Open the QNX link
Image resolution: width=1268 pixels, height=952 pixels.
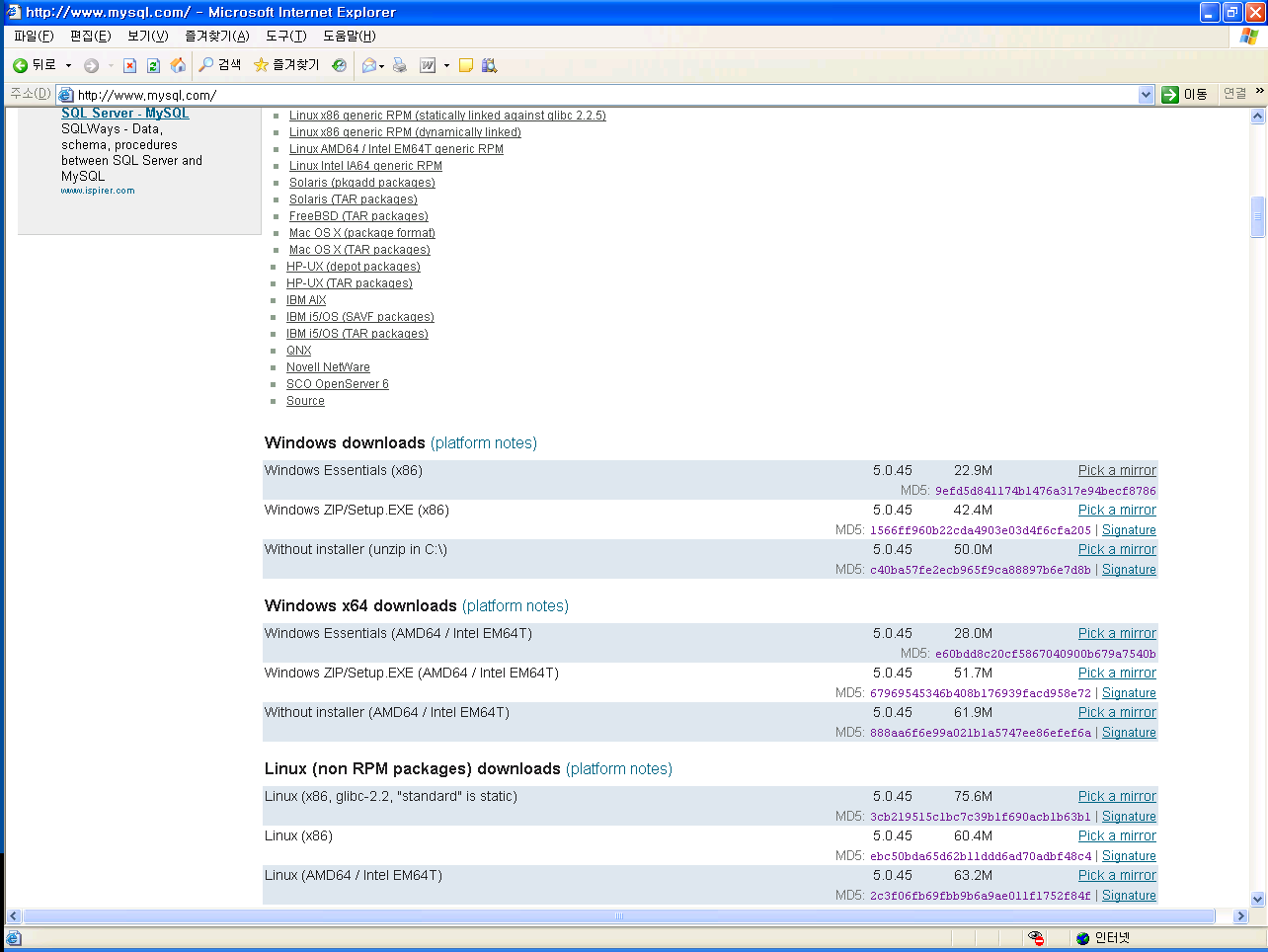(298, 351)
